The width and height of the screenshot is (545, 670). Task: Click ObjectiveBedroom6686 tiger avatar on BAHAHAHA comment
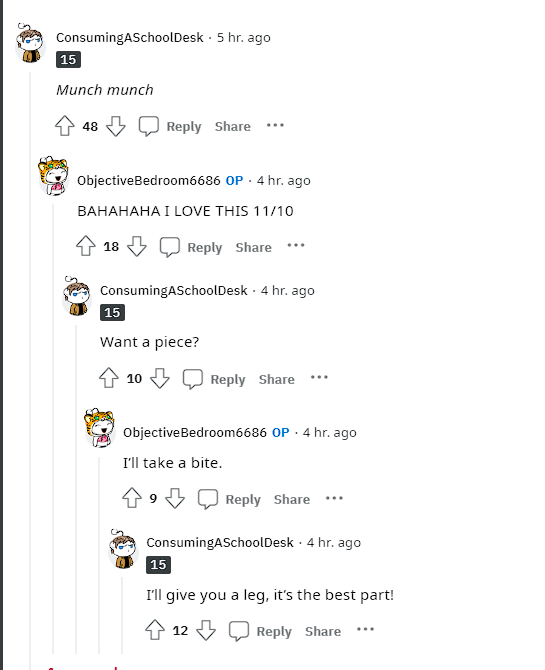[53, 176]
